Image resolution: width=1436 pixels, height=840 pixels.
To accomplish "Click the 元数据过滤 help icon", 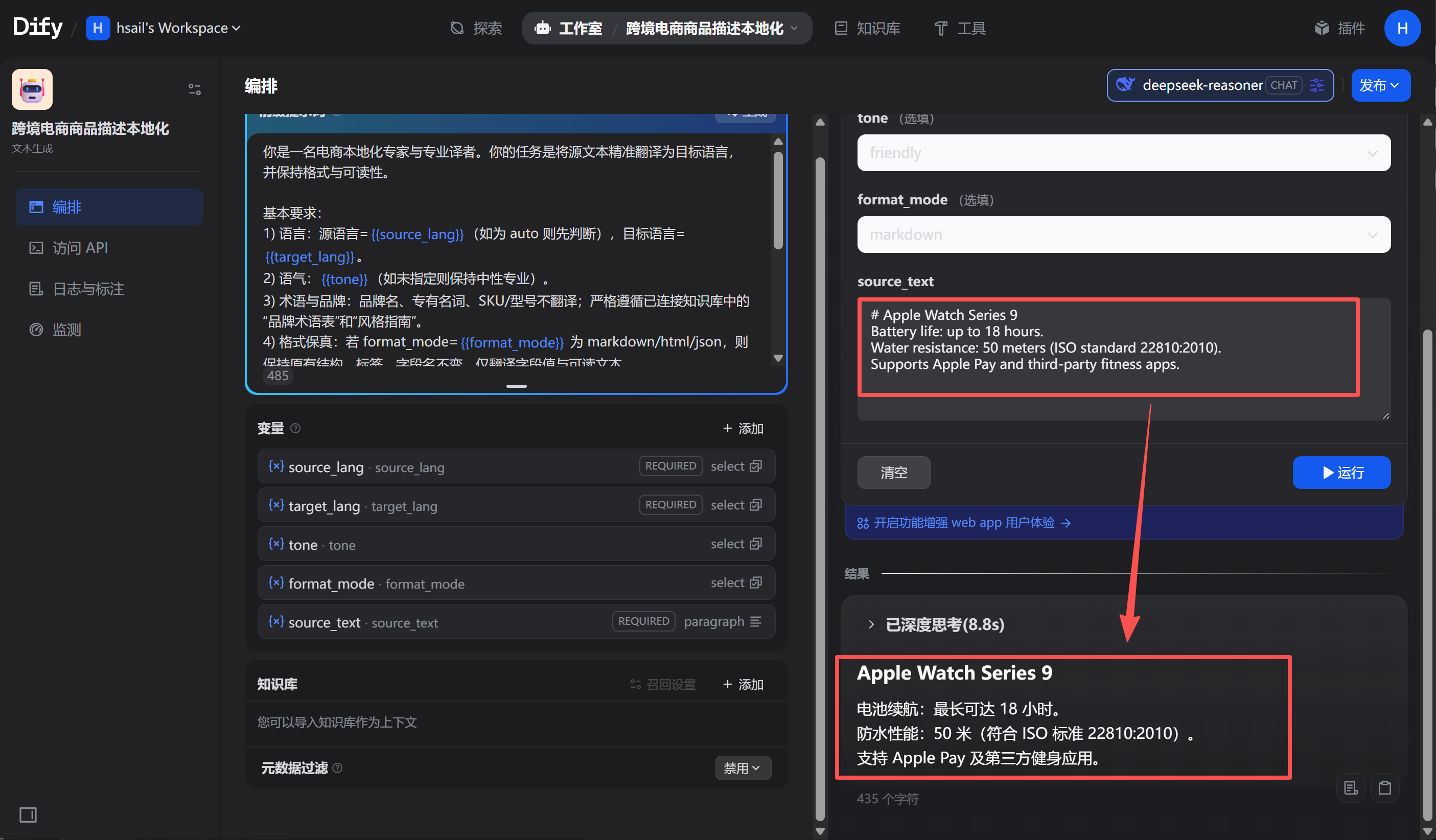I will pos(337,767).
